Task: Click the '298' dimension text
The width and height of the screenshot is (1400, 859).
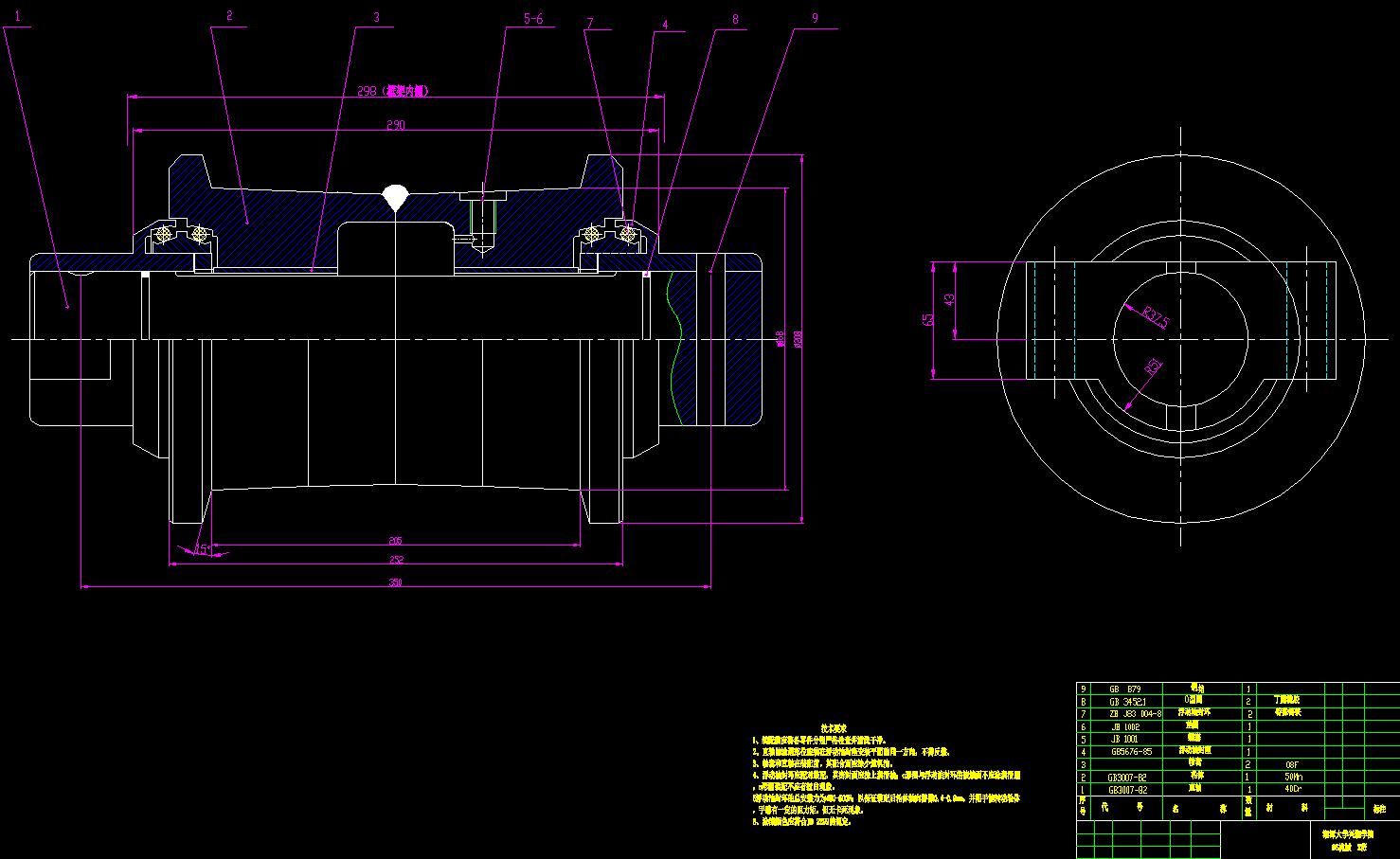Action: pos(367,92)
